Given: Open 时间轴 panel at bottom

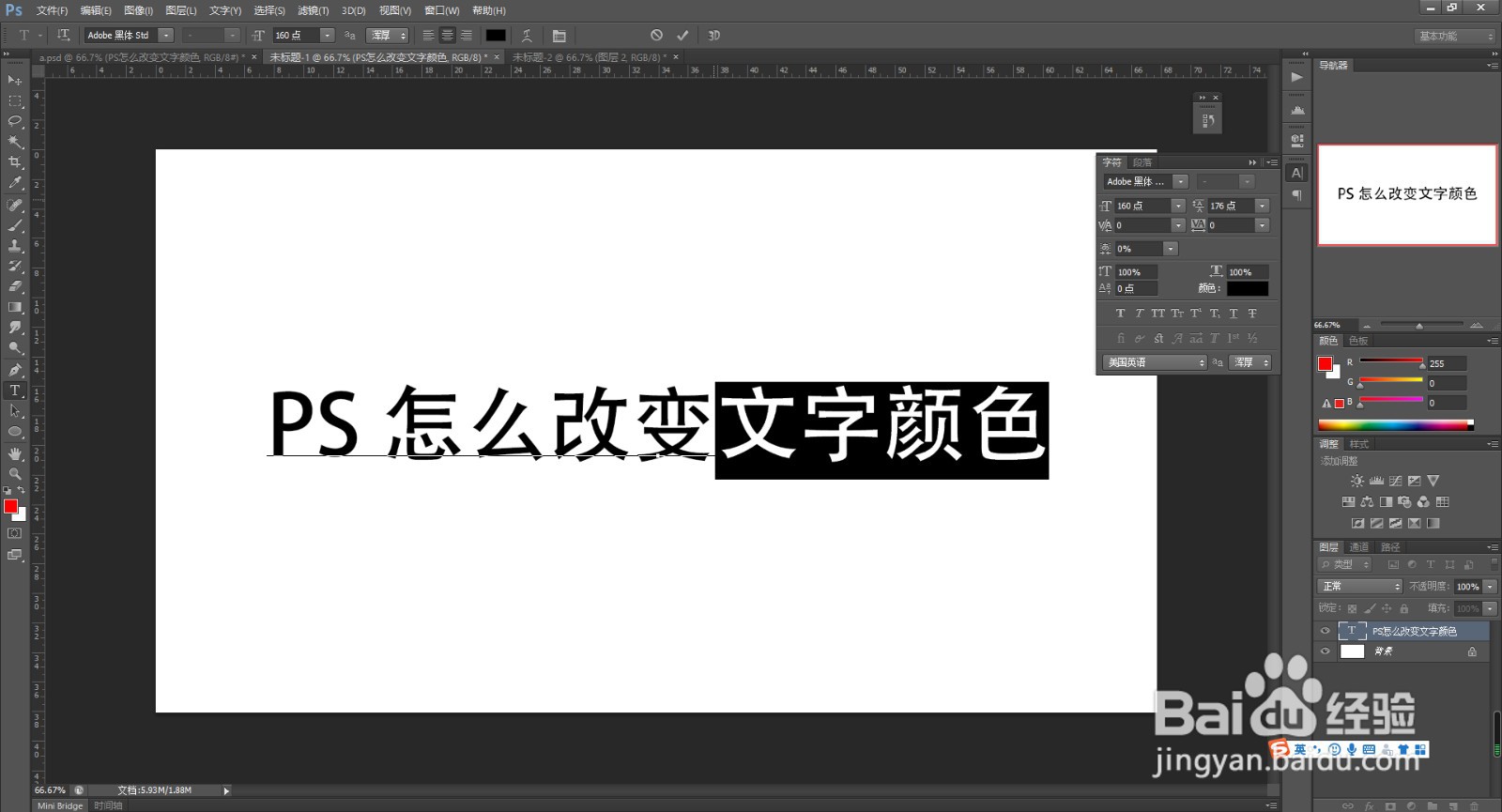Looking at the screenshot, I should point(108,805).
